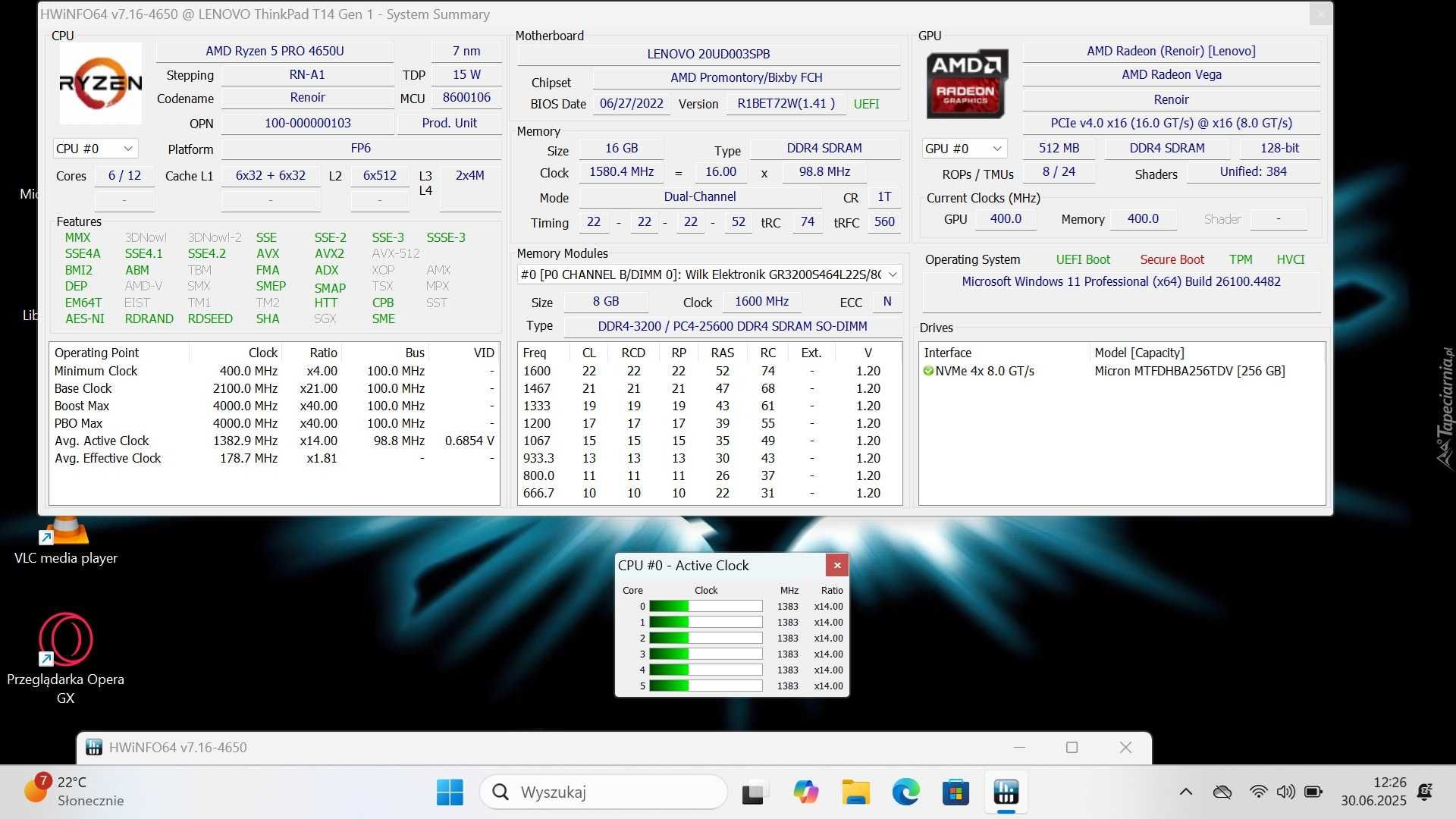Image resolution: width=1456 pixels, height=819 pixels.
Task: Click the 1600 frequency row in timings table
Action: 709,371
